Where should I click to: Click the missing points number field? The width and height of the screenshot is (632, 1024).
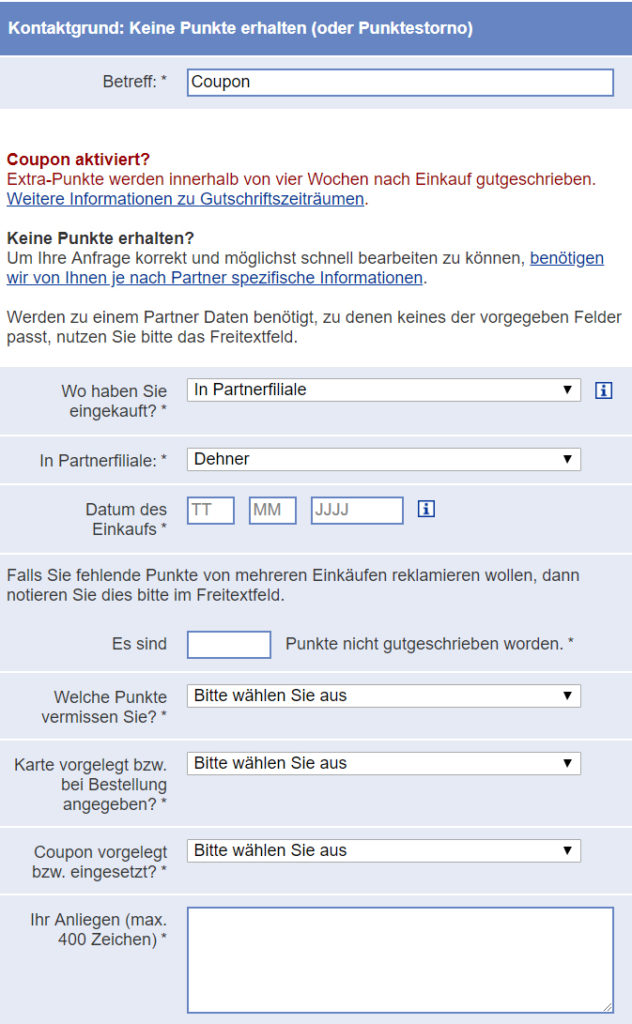tap(227, 643)
